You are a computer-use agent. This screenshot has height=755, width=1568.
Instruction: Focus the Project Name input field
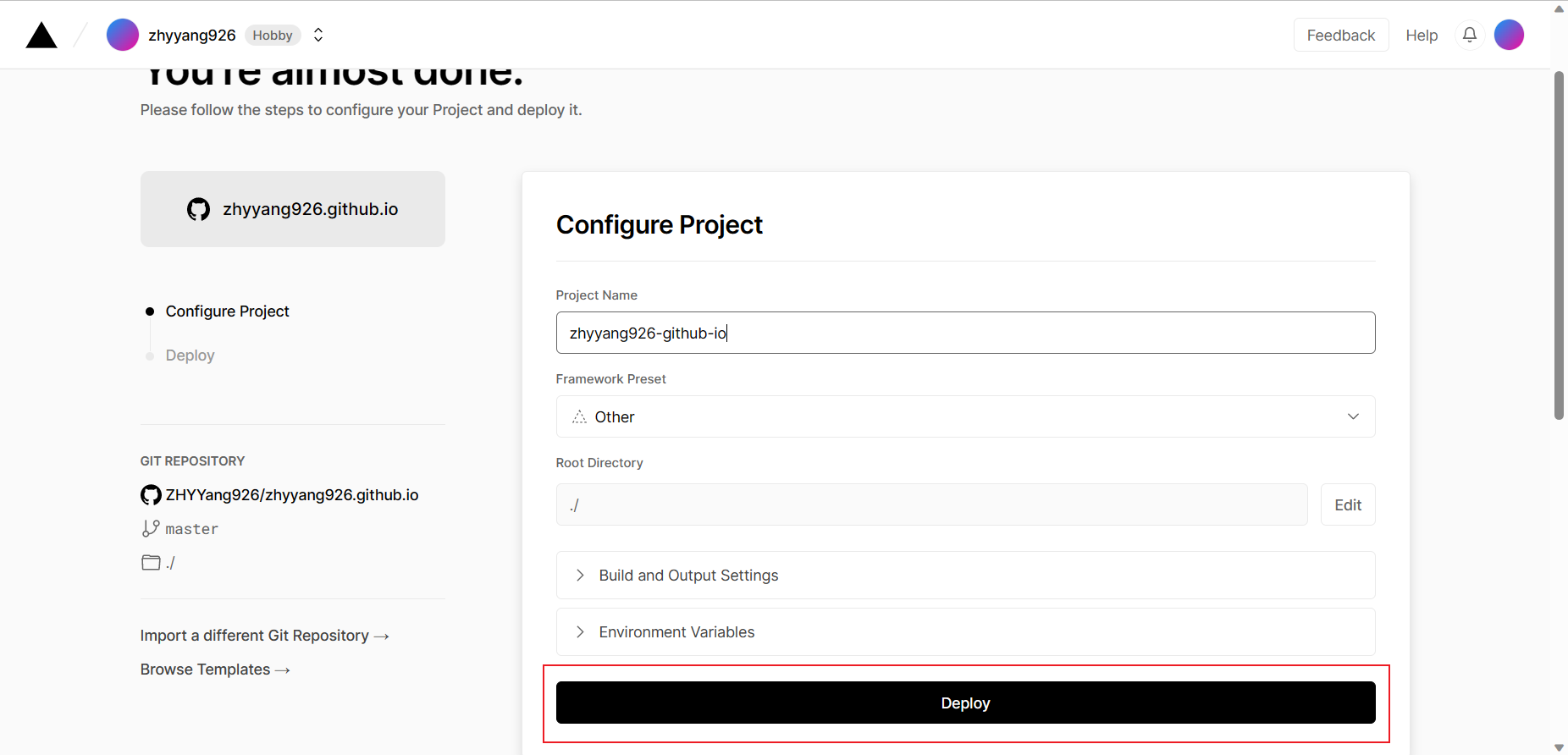[965, 333]
